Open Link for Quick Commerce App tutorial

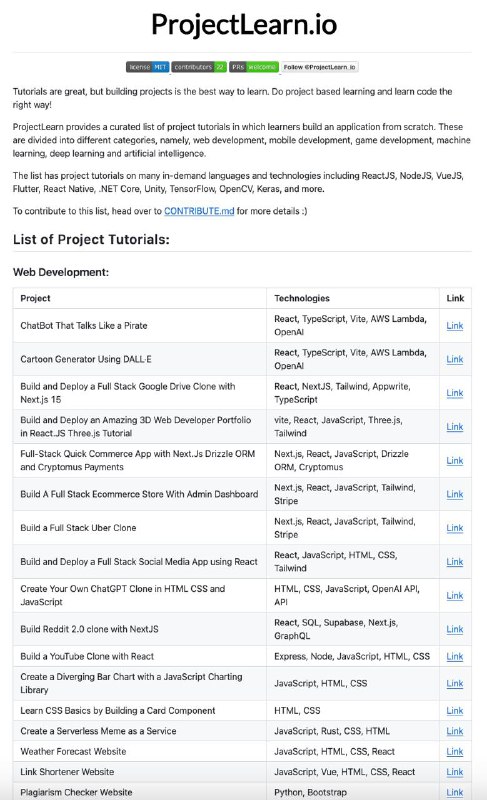(454, 460)
